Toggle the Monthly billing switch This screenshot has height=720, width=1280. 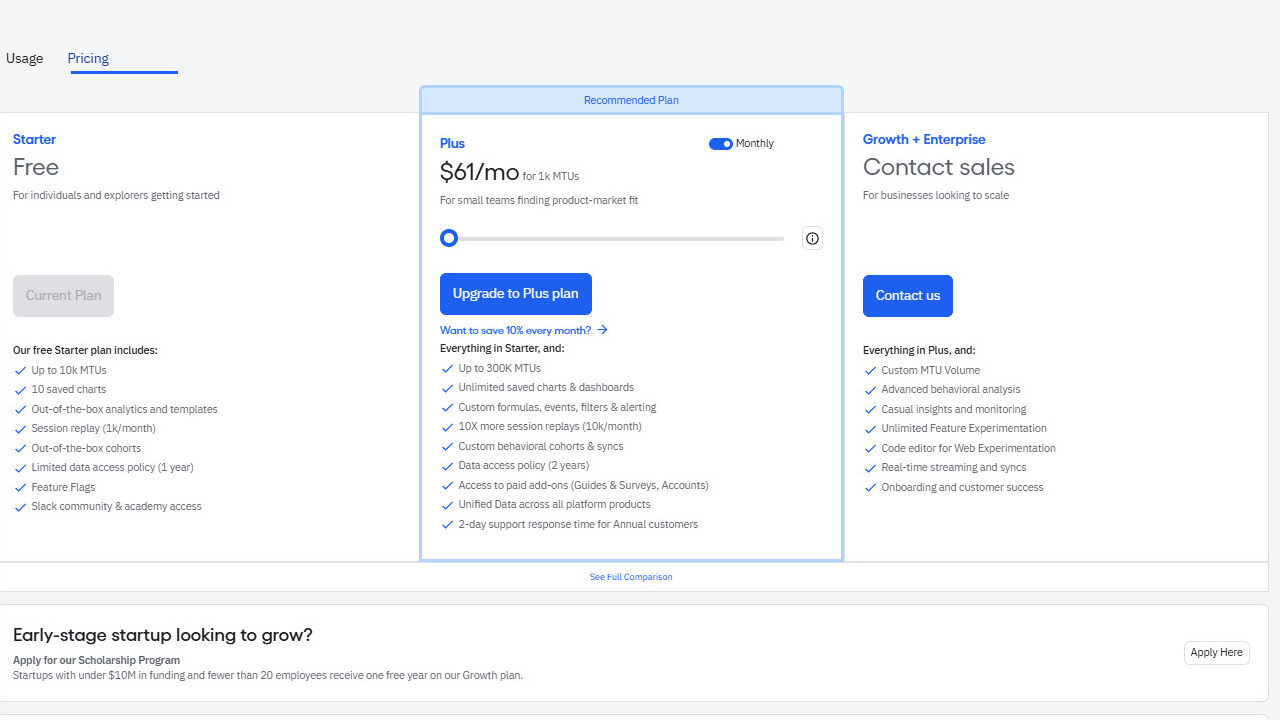pyautogui.click(x=720, y=144)
